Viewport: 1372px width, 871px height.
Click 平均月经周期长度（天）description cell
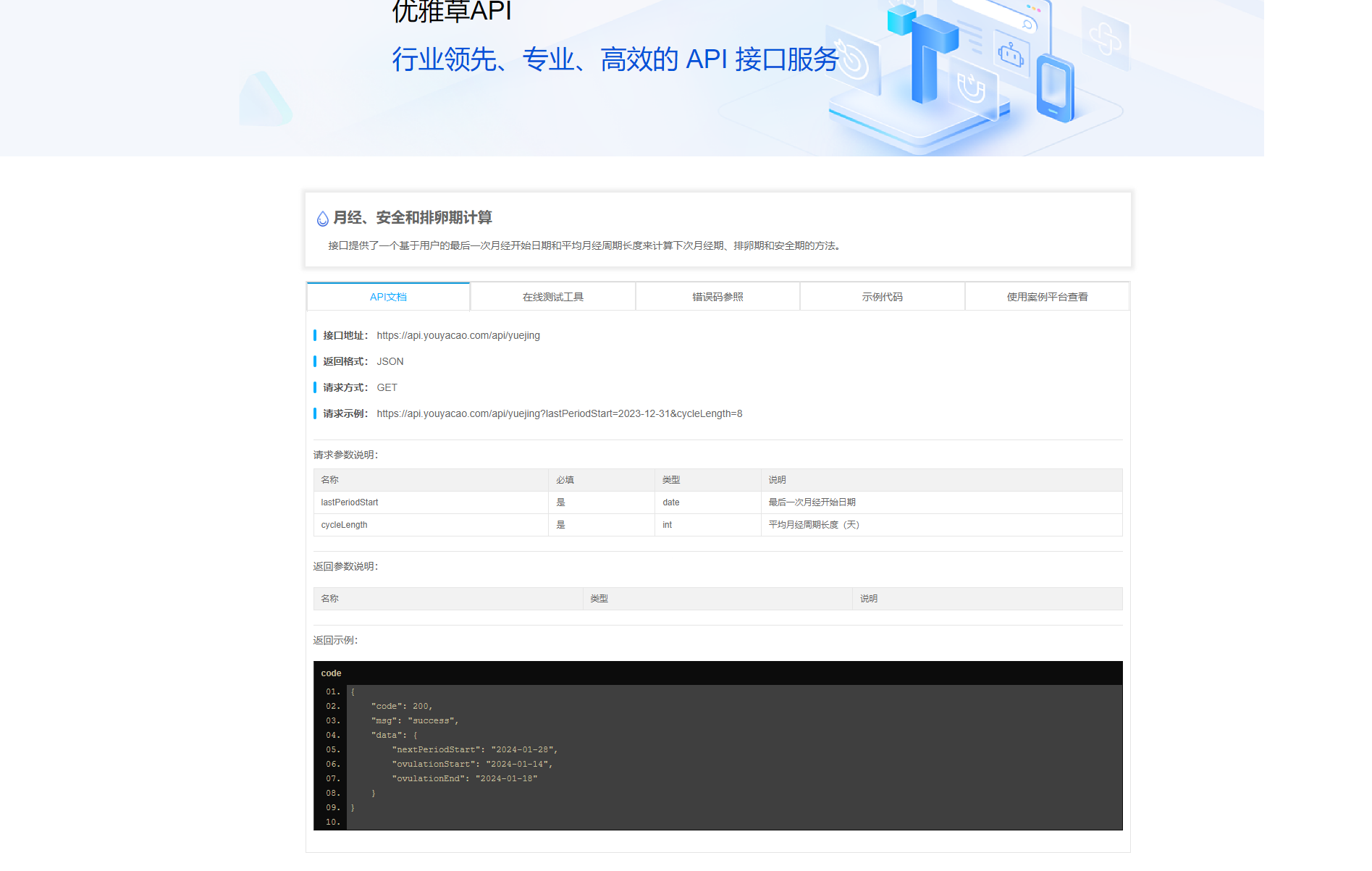pos(941,525)
